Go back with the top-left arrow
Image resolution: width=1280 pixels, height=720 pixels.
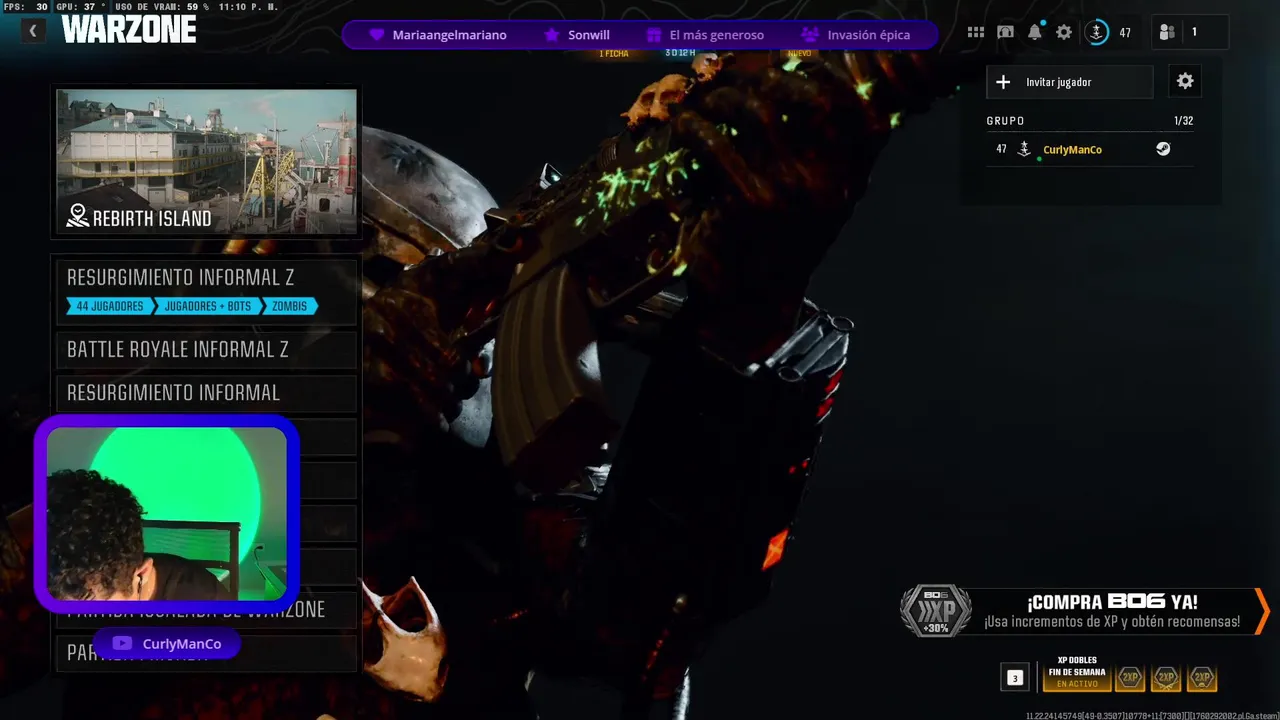(33, 31)
